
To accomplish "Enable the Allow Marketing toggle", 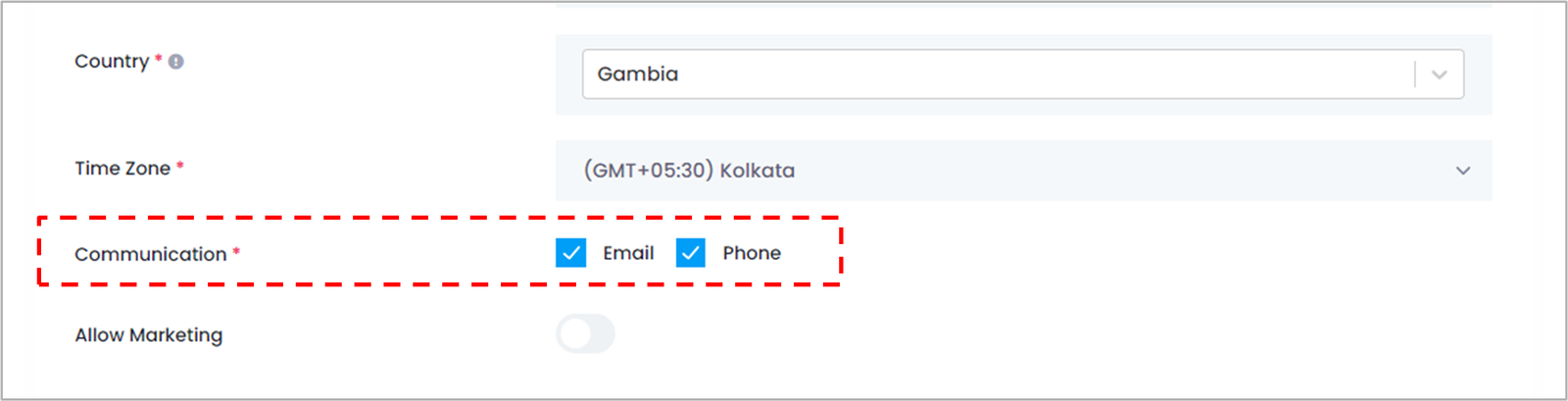I will pos(585,334).
